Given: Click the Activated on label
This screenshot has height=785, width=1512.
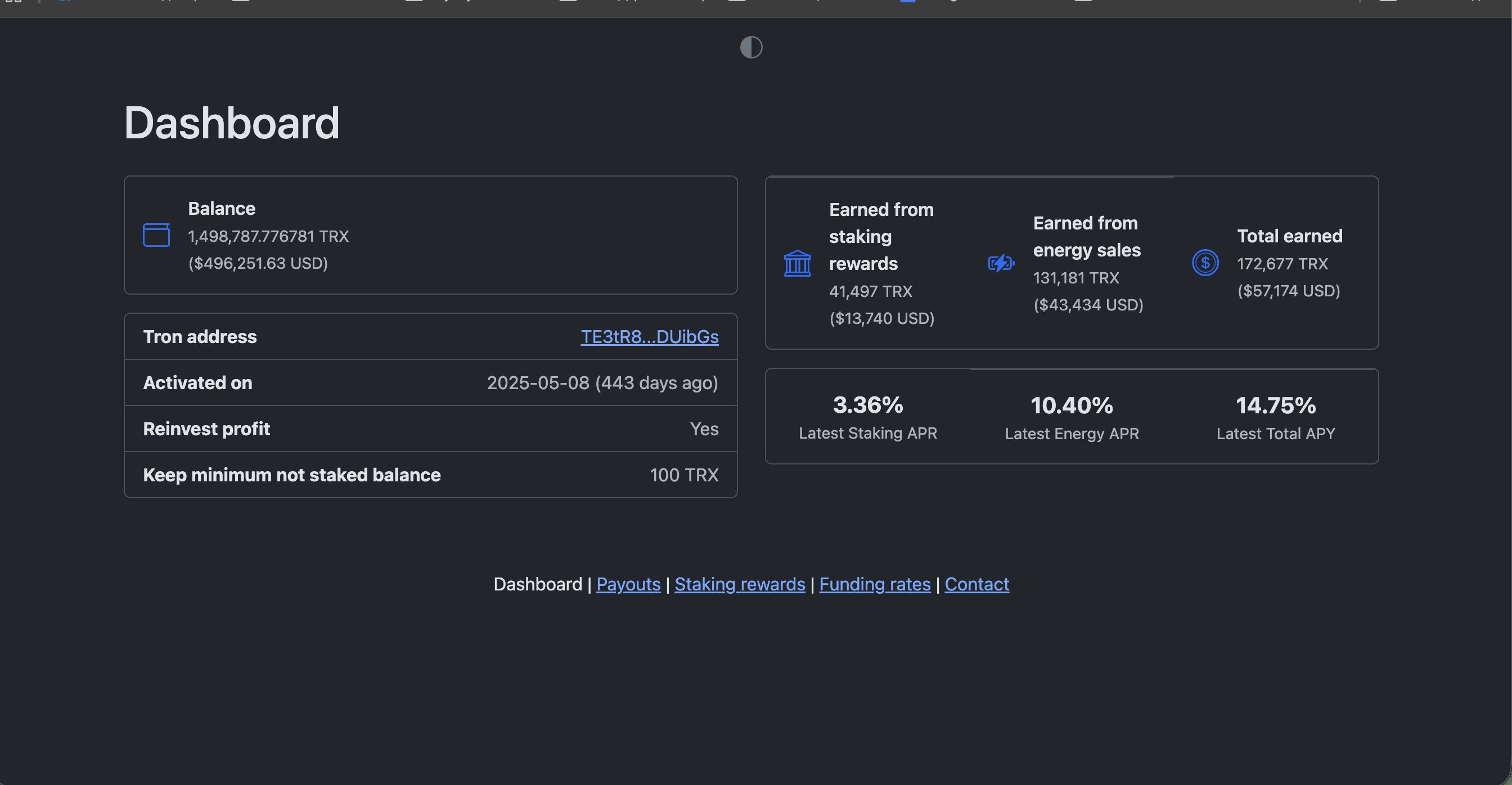Looking at the screenshot, I should pos(197,383).
